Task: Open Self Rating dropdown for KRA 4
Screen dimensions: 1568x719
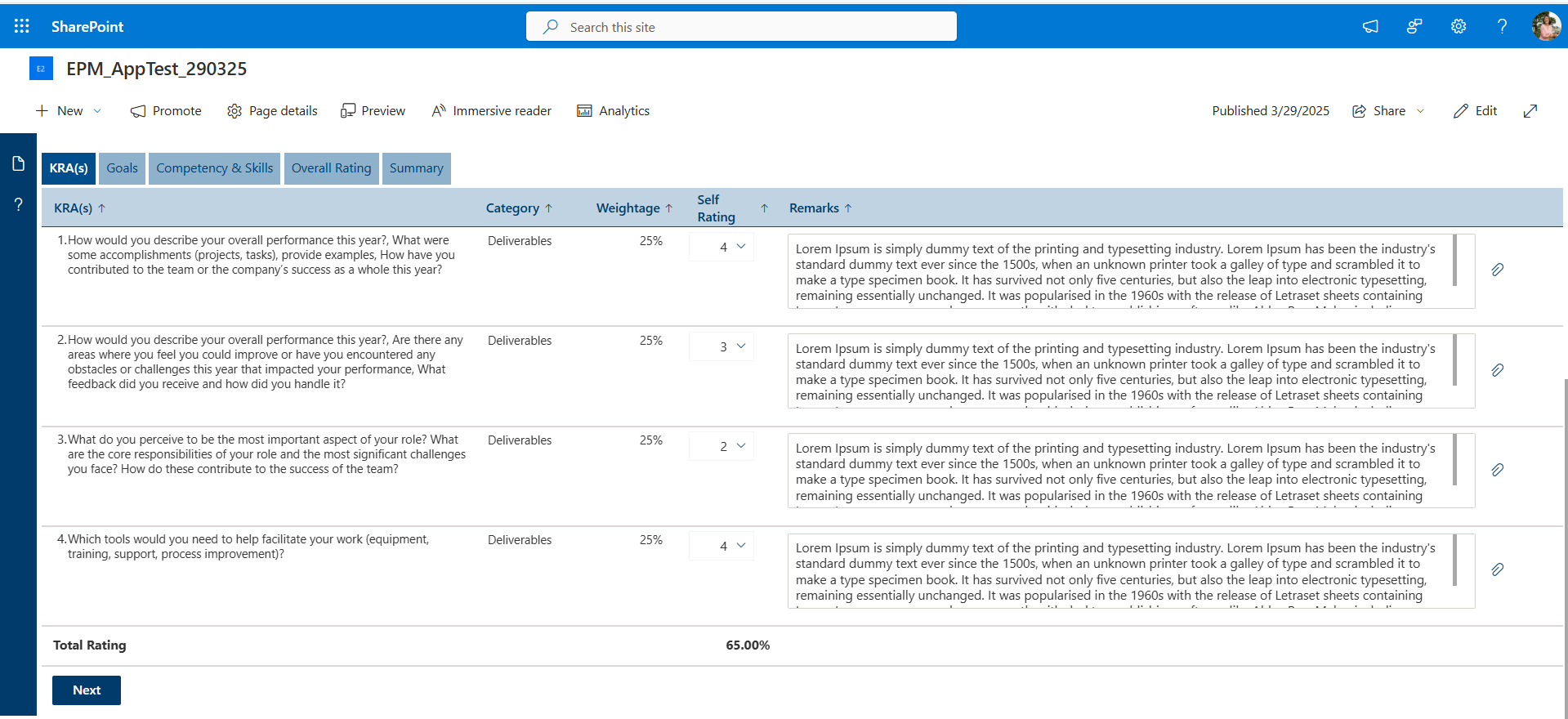Action: [x=721, y=546]
